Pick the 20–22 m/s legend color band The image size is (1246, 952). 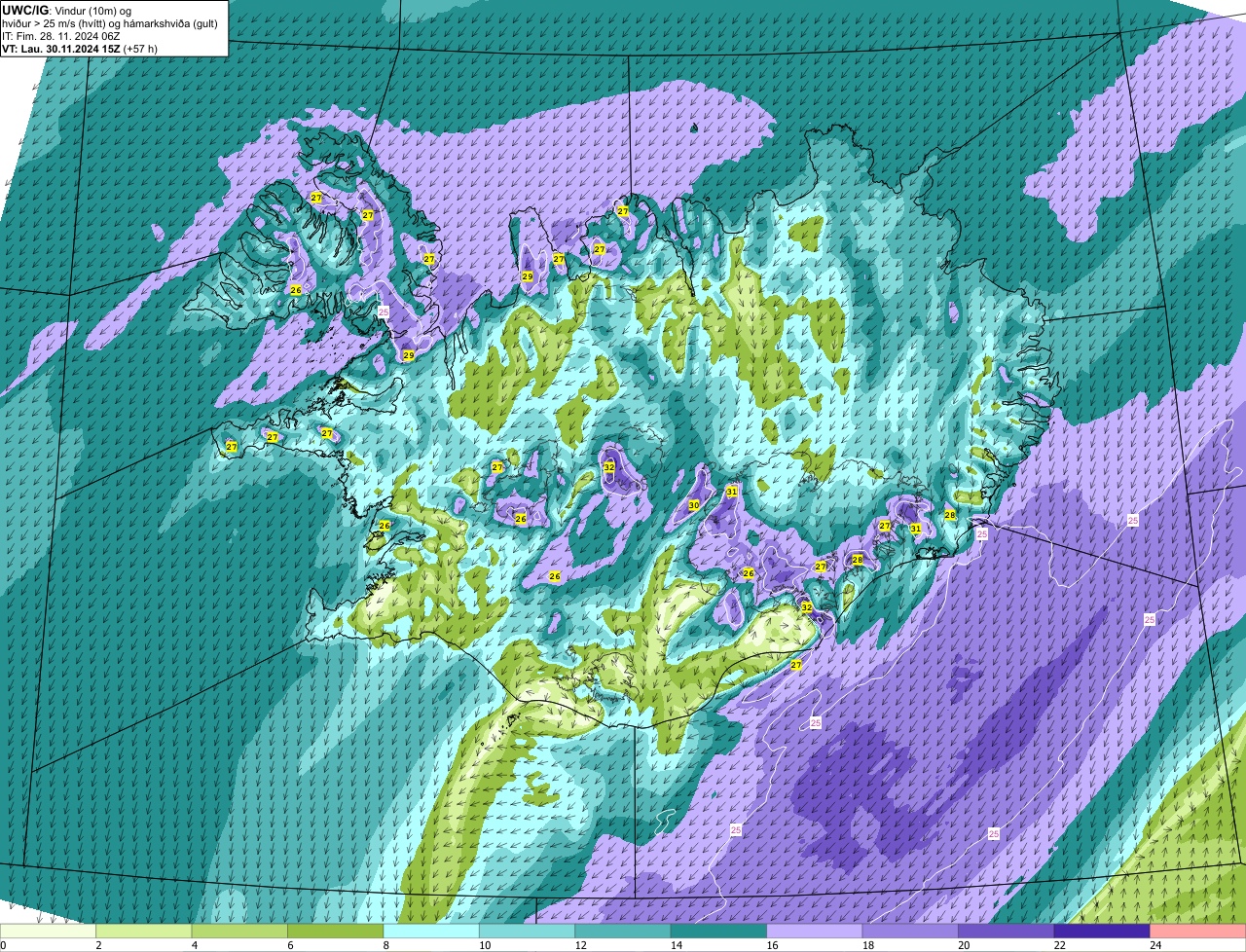(1007, 932)
